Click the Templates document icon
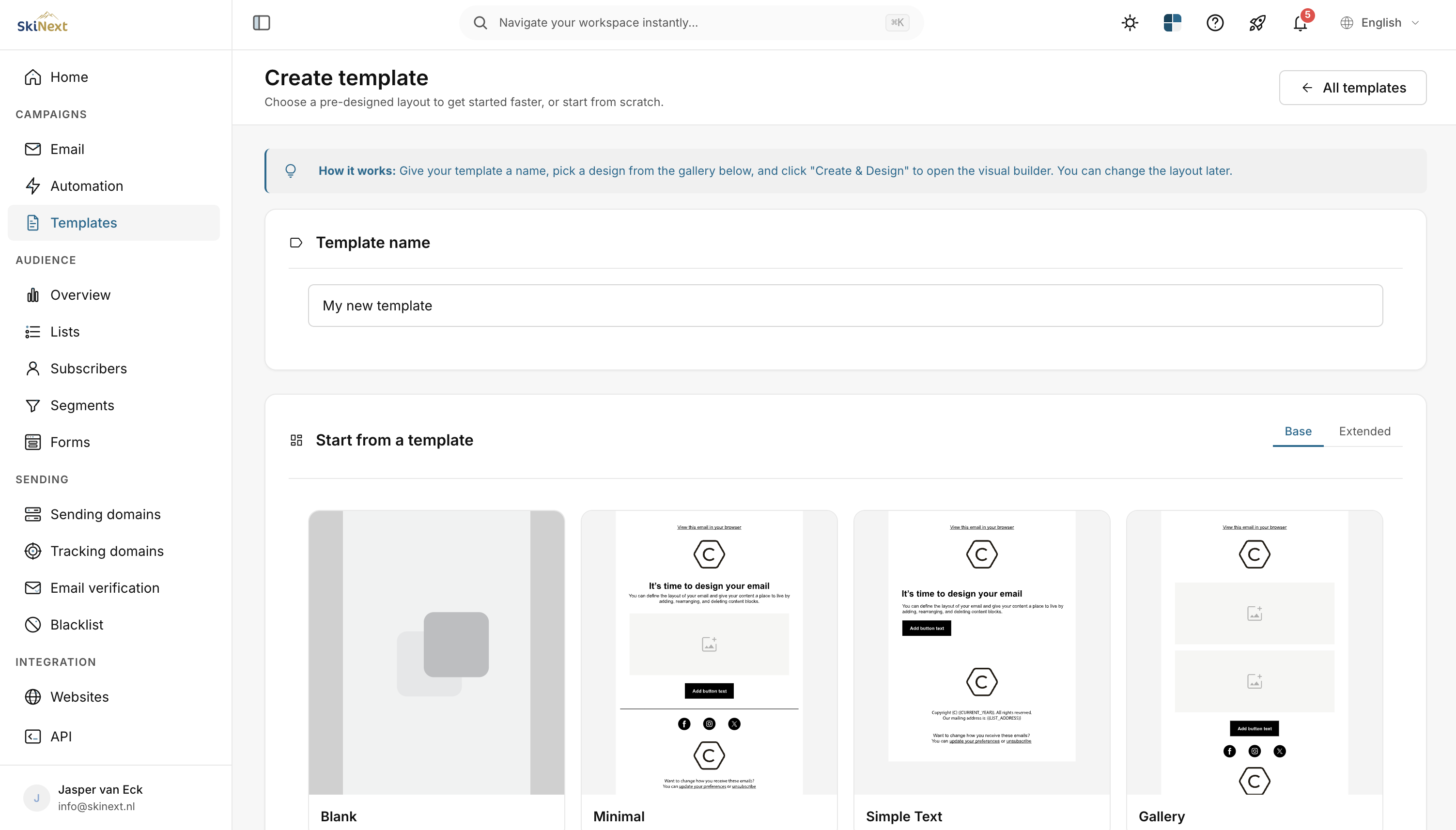1456x830 pixels. 33,222
